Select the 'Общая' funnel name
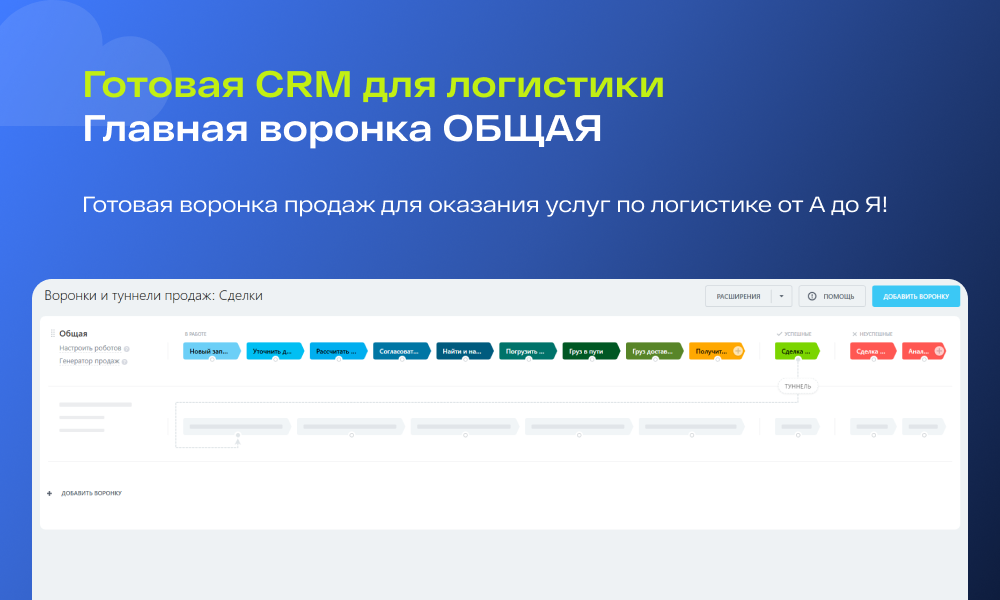The height and width of the screenshot is (600, 1000). click(x=73, y=333)
